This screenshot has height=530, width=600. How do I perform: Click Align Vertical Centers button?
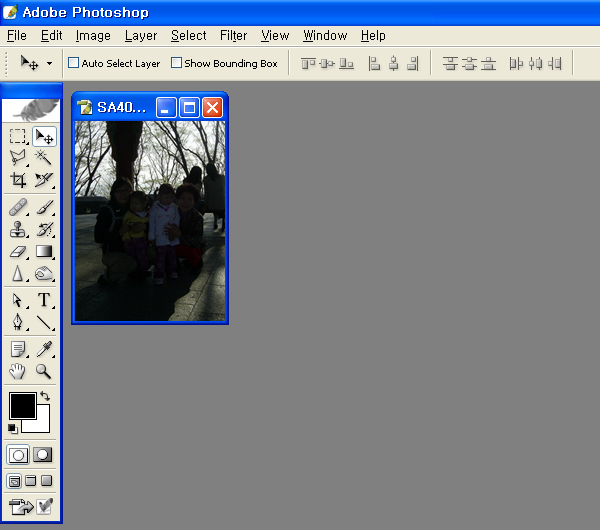coord(327,63)
